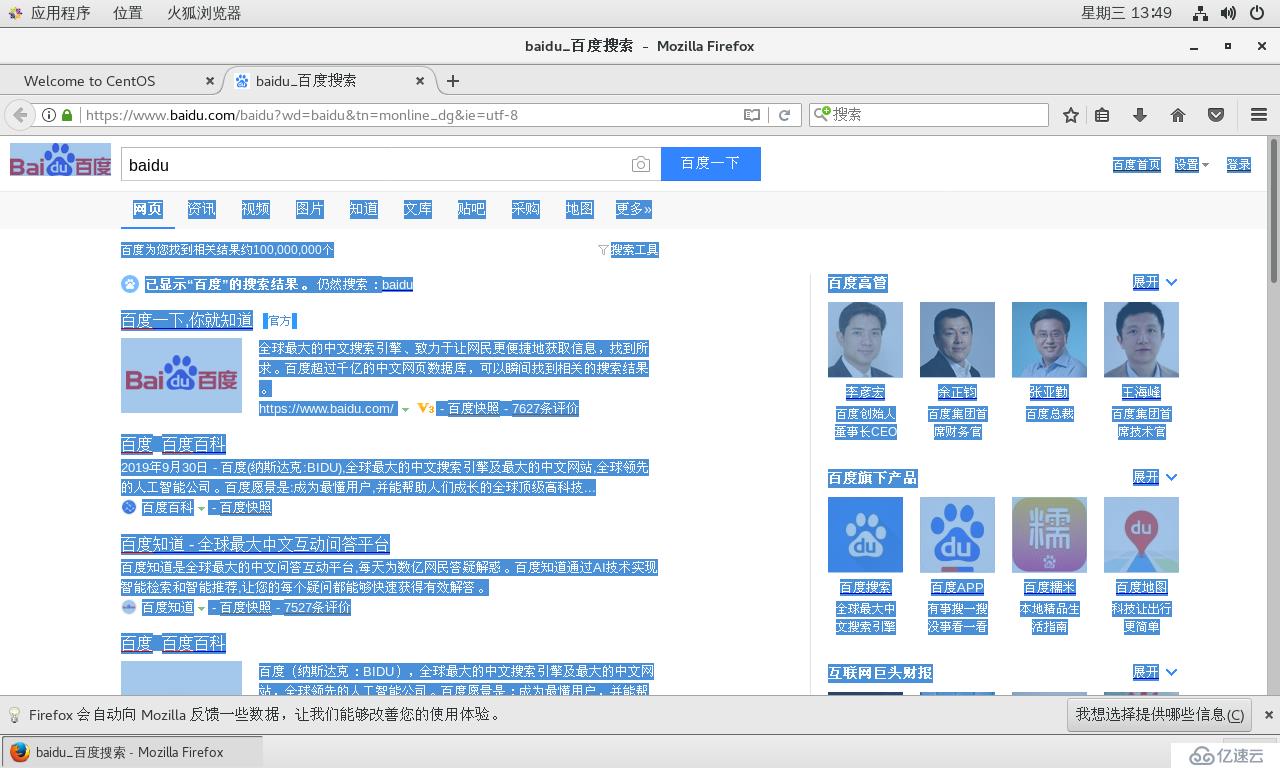Open site identity info icon in address bar

[x=48, y=115]
